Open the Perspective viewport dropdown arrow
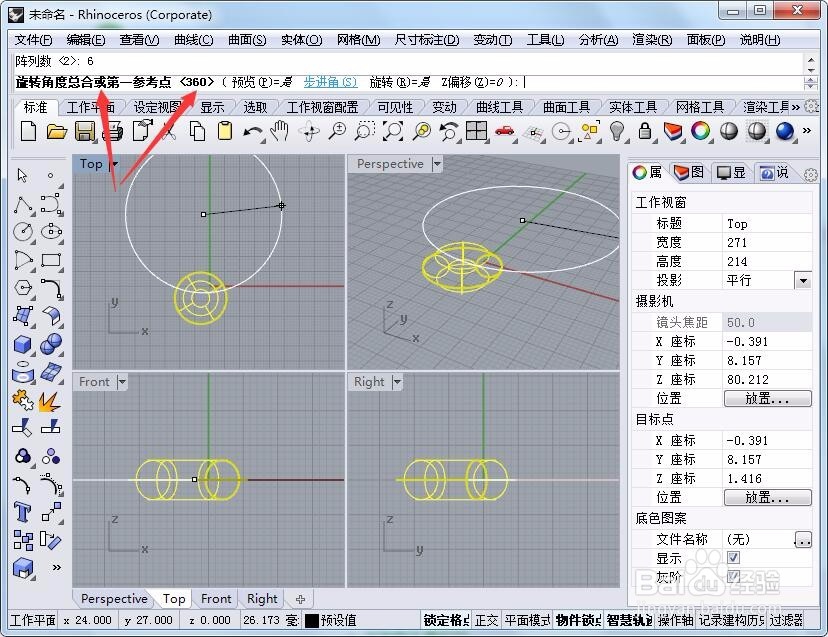The height and width of the screenshot is (637, 828). (437, 164)
